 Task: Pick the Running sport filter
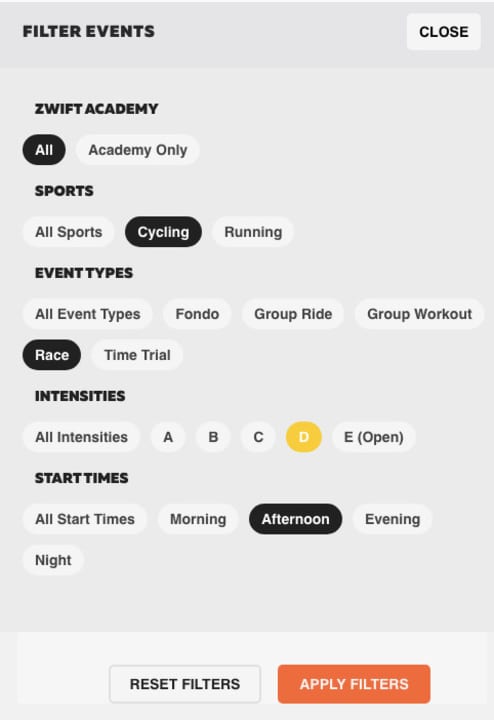pyautogui.click(x=253, y=232)
